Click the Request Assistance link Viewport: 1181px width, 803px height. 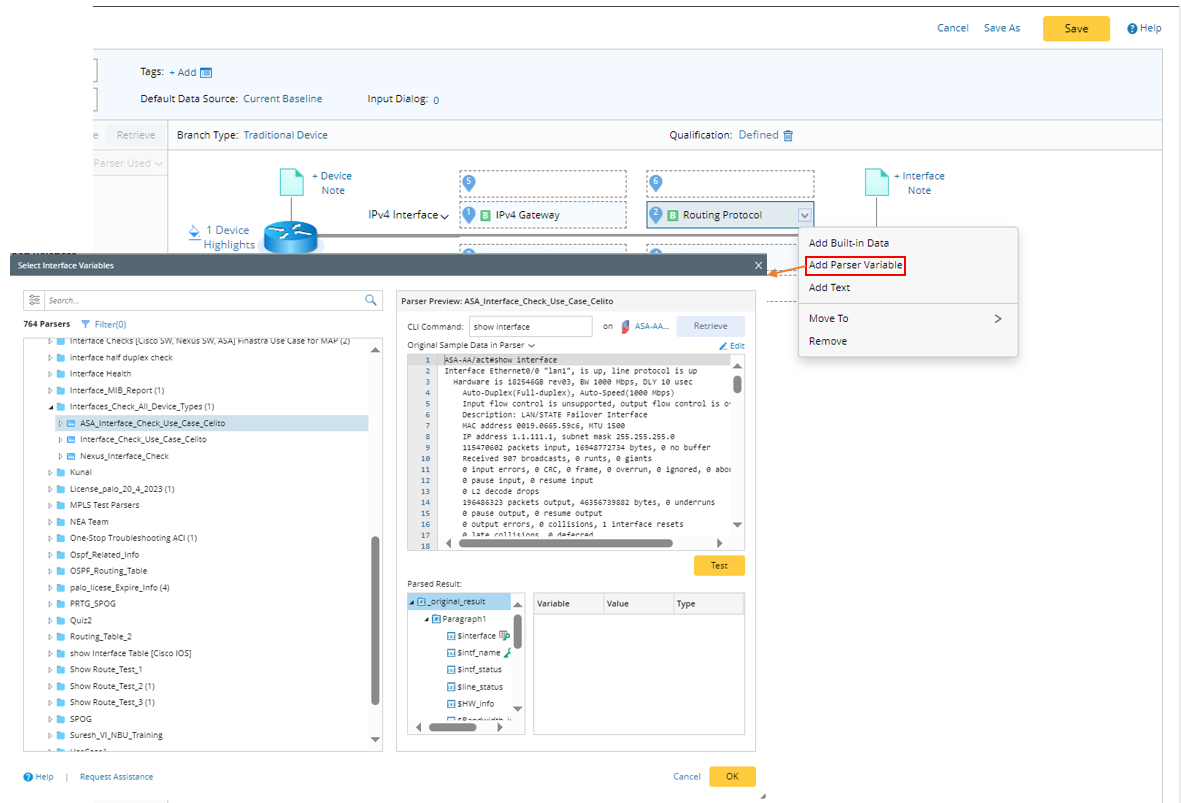pos(116,777)
